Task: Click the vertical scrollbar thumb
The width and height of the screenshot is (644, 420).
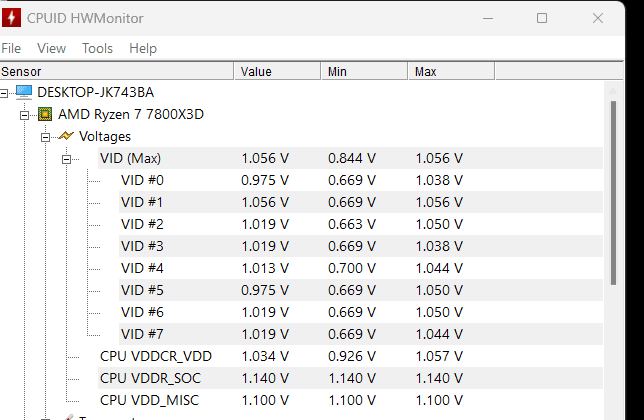Action: [x=613, y=190]
